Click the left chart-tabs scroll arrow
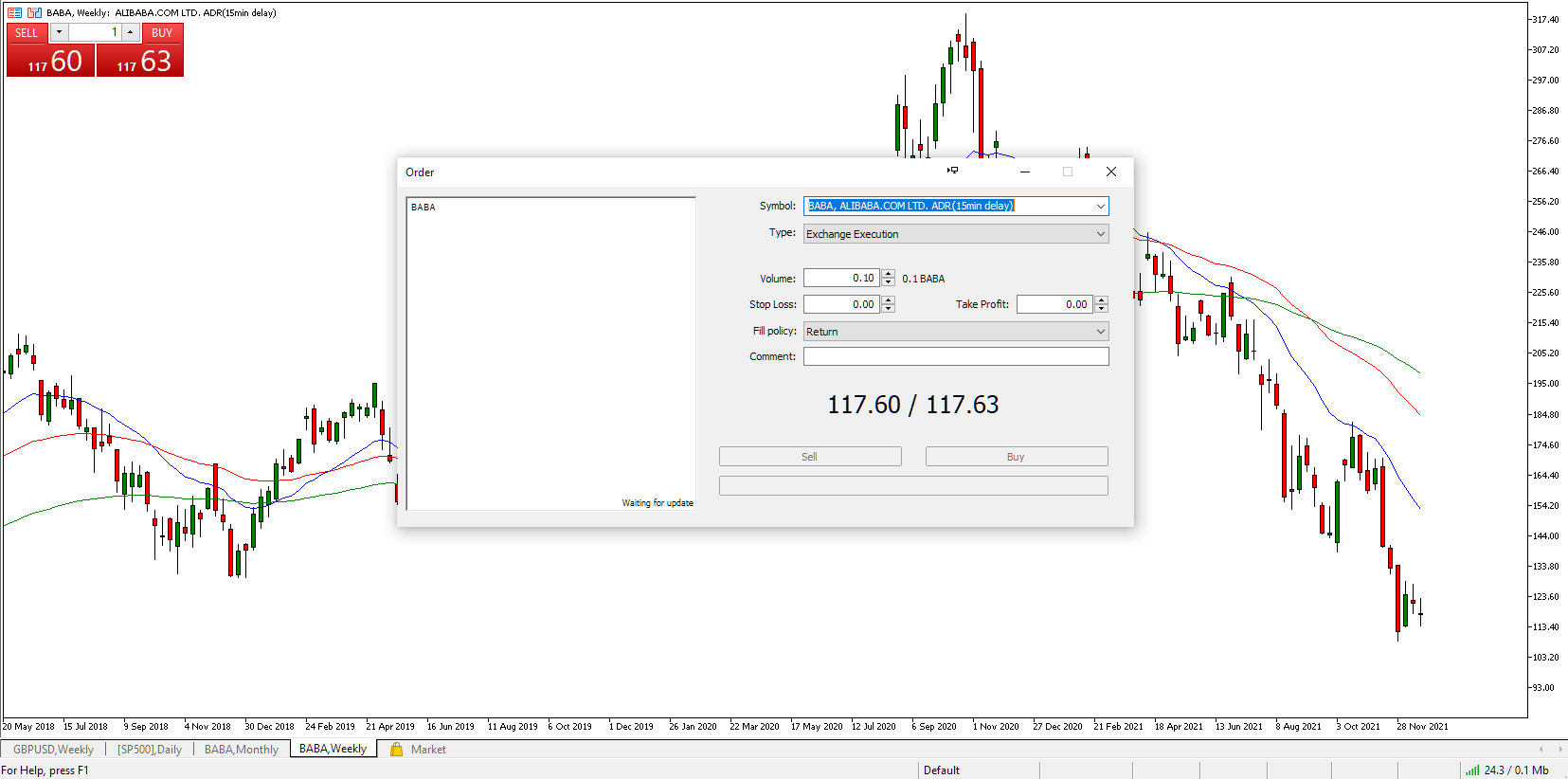This screenshot has height=779, width=1568. [x=1541, y=749]
